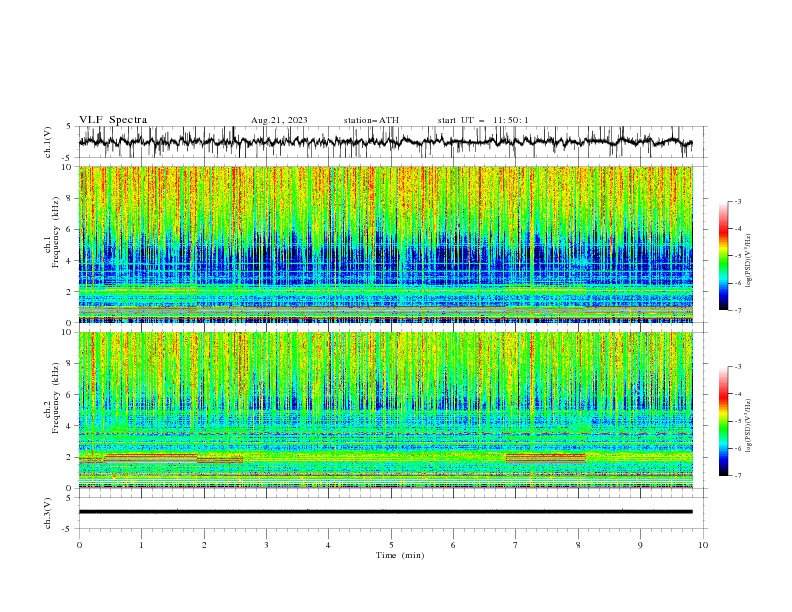This screenshot has height=612, width=792.
Task: Select the "start UT = 11:50:1" text
Action: click(483, 120)
